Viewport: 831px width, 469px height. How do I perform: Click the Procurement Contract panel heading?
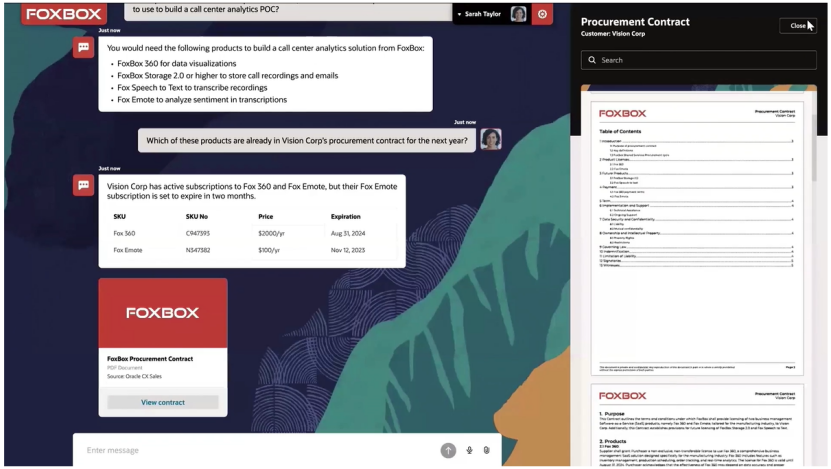point(635,22)
